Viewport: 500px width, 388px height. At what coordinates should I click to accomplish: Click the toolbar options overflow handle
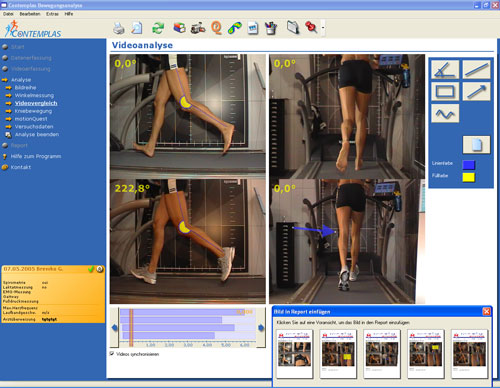coord(323,28)
